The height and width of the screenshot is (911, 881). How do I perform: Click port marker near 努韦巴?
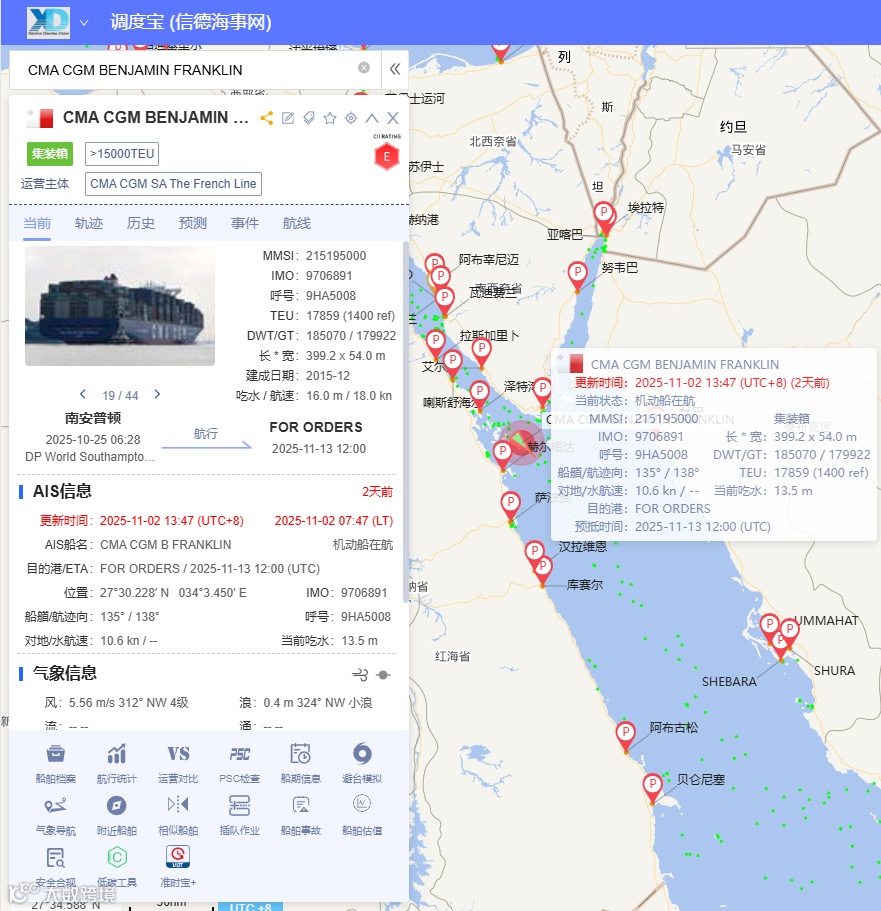(x=577, y=275)
